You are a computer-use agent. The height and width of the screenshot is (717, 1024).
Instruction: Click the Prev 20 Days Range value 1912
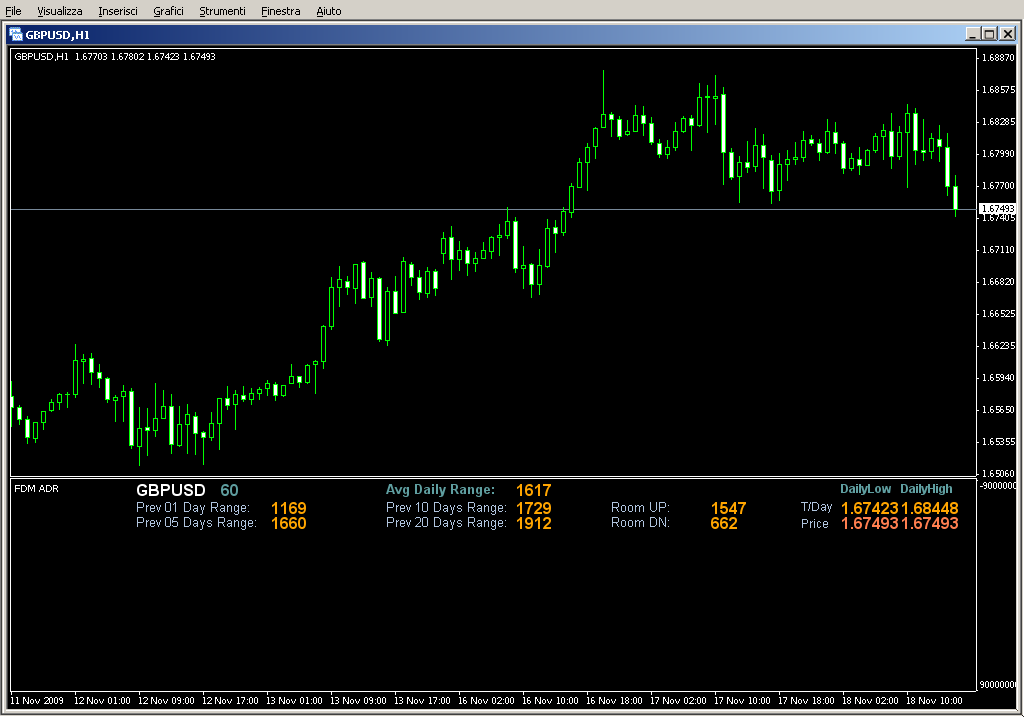[534, 523]
